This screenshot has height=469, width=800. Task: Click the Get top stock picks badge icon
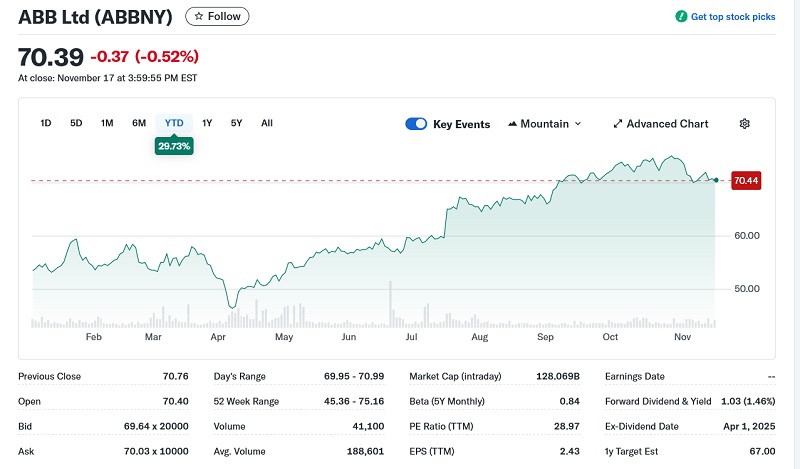[x=681, y=16]
